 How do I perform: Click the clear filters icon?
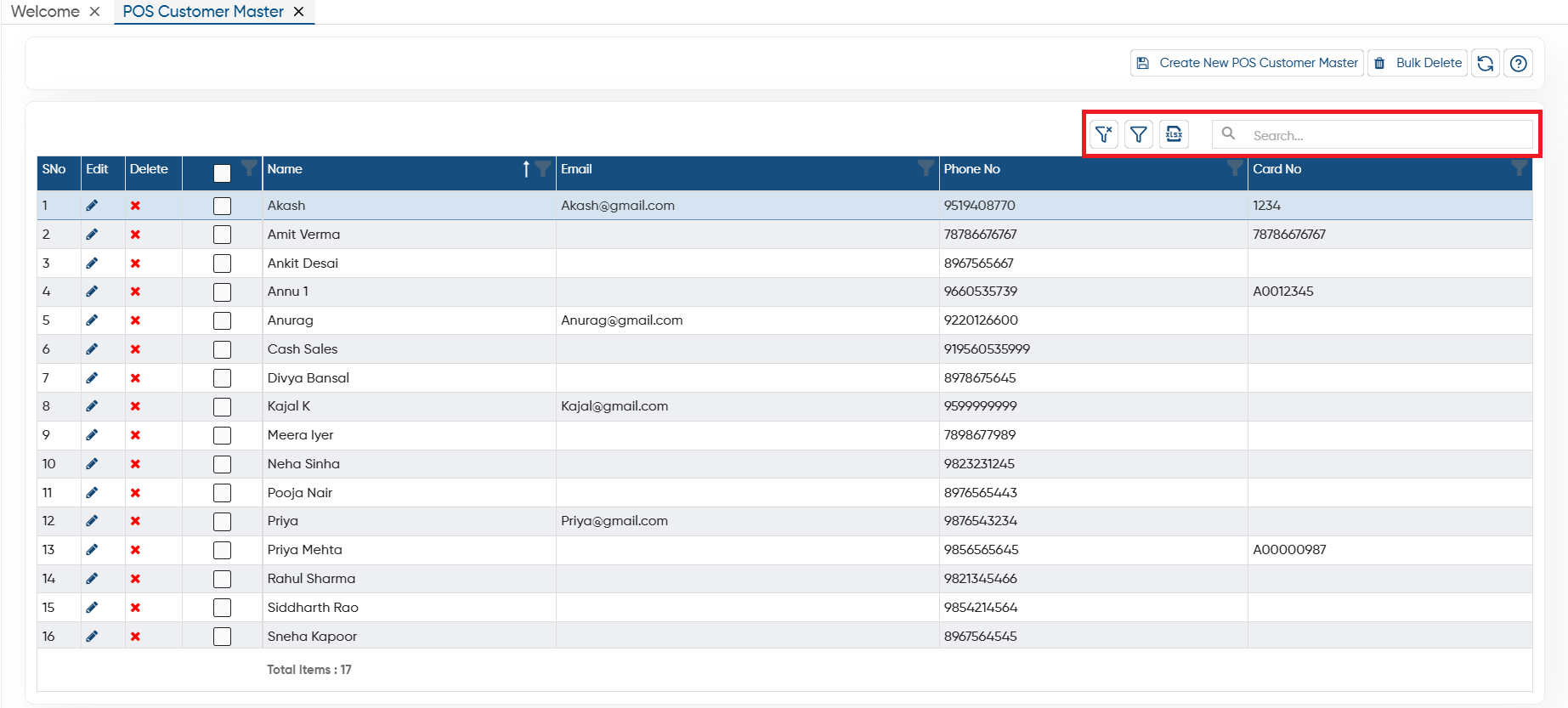(x=1104, y=134)
